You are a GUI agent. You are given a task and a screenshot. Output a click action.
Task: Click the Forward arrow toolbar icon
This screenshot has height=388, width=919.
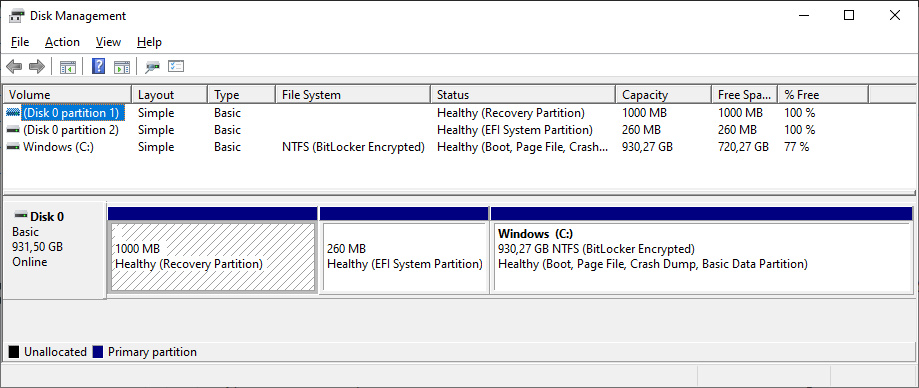[37, 67]
